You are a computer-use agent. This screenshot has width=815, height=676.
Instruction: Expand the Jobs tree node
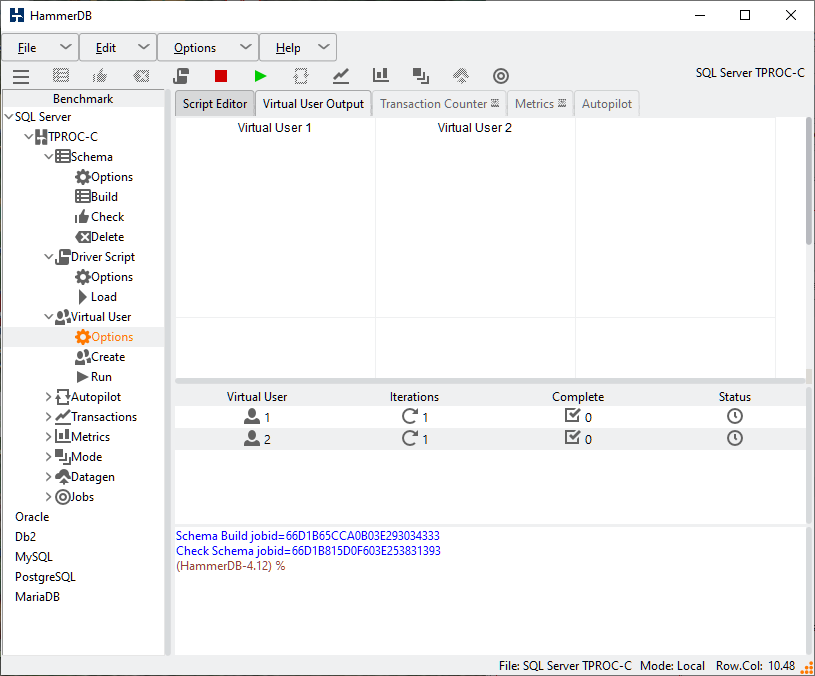(x=48, y=497)
